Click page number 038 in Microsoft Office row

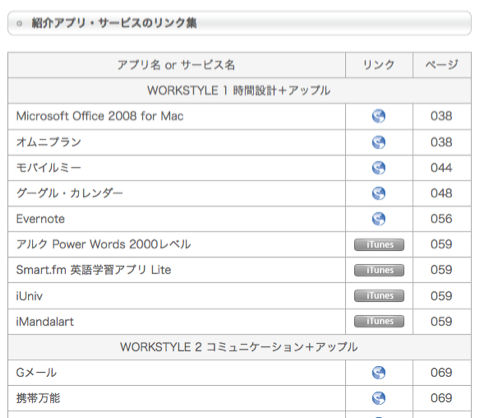(x=441, y=116)
